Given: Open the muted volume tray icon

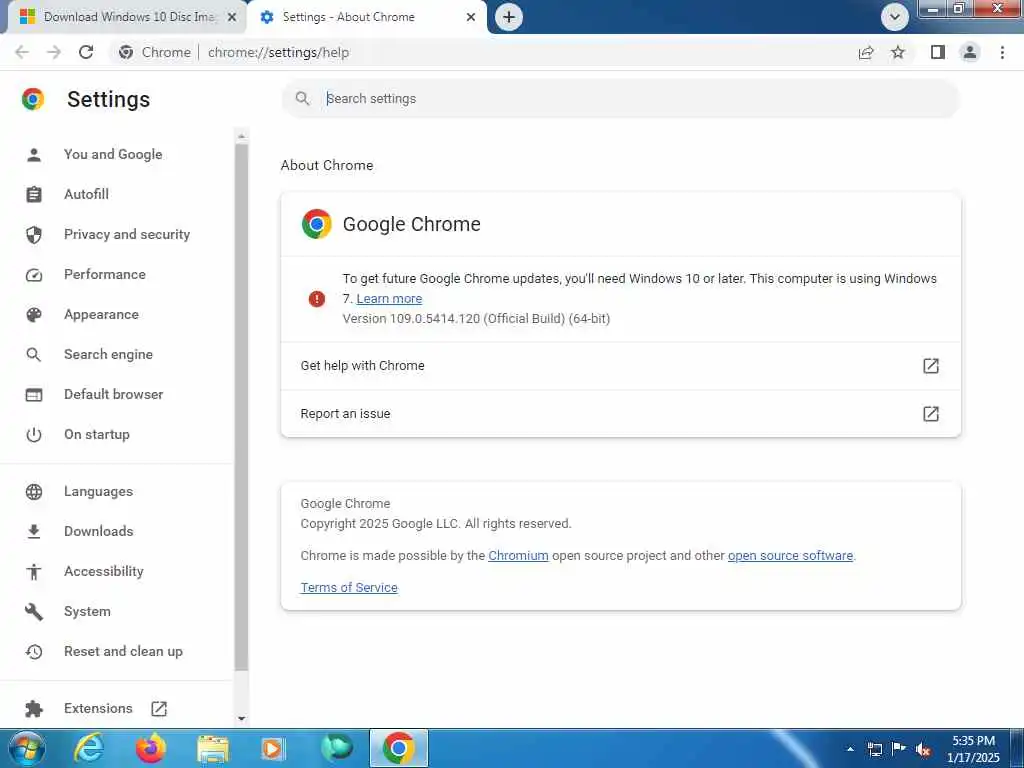Looking at the screenshot, I should pyautogui.click(x=923, y=749).
